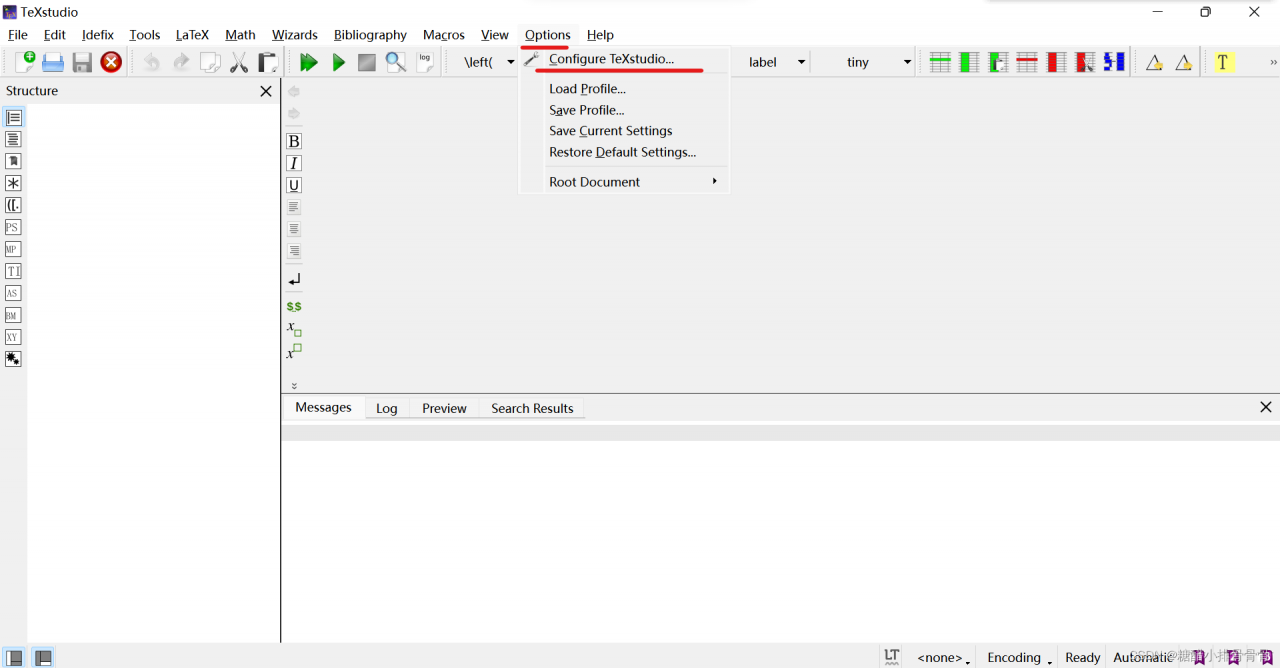Click the Redo arrow icon
This screenshot has height=668, width=1280.
tap(181, 62)
